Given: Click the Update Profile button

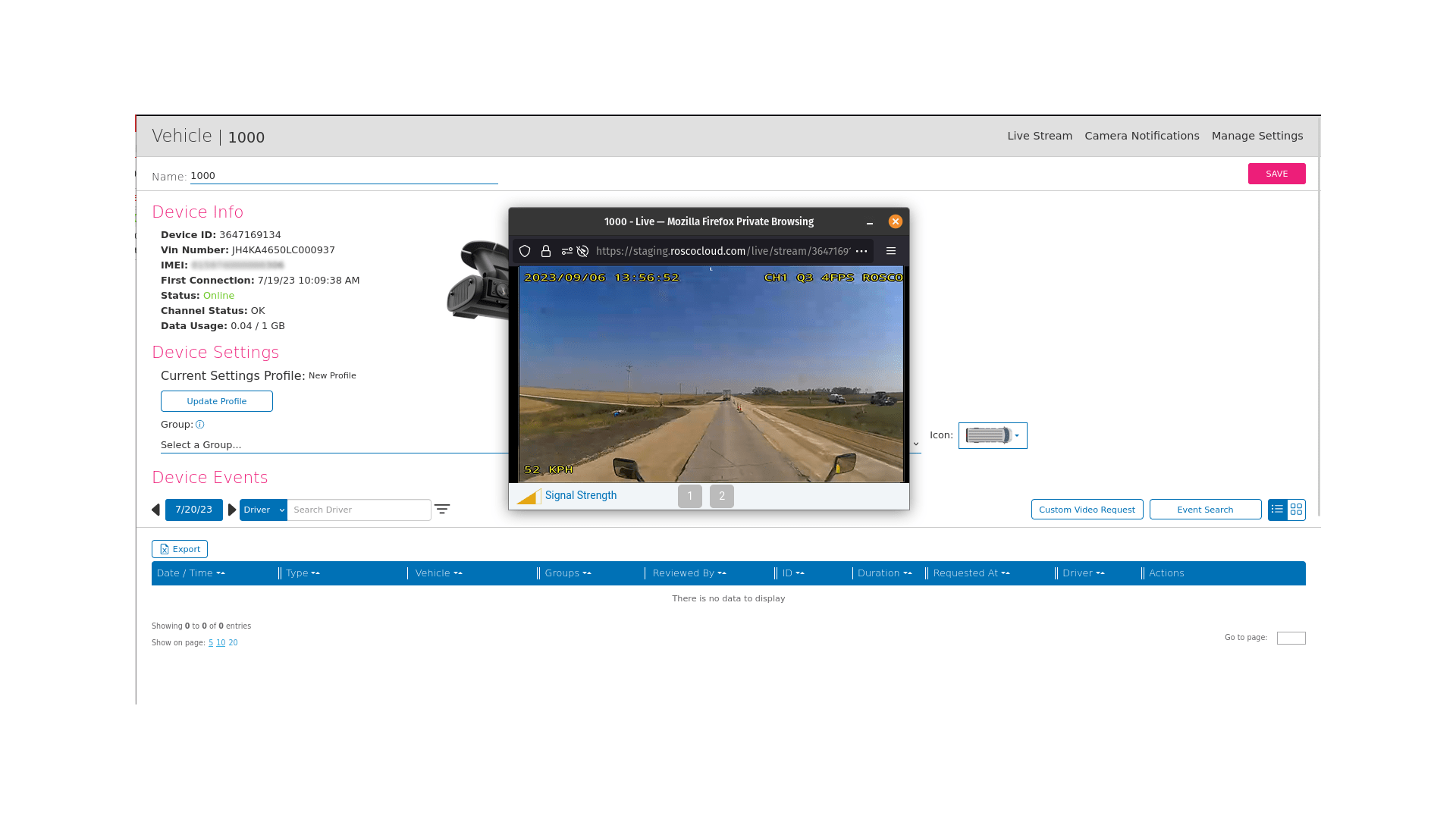Looking at the screenshot, I should point(217,401).
